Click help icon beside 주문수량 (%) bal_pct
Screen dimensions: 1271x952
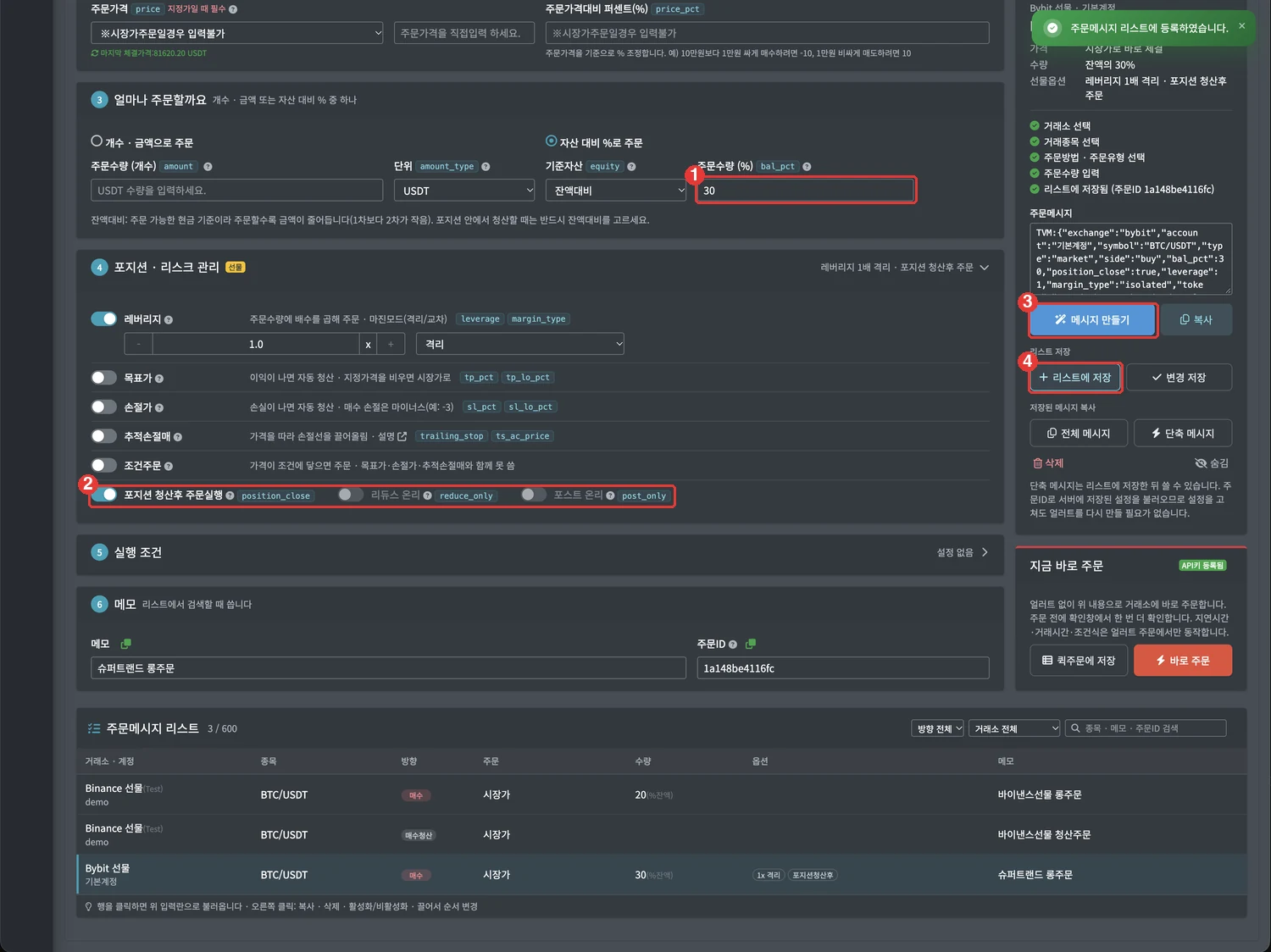pyautogui.click(x=807, y=167)
